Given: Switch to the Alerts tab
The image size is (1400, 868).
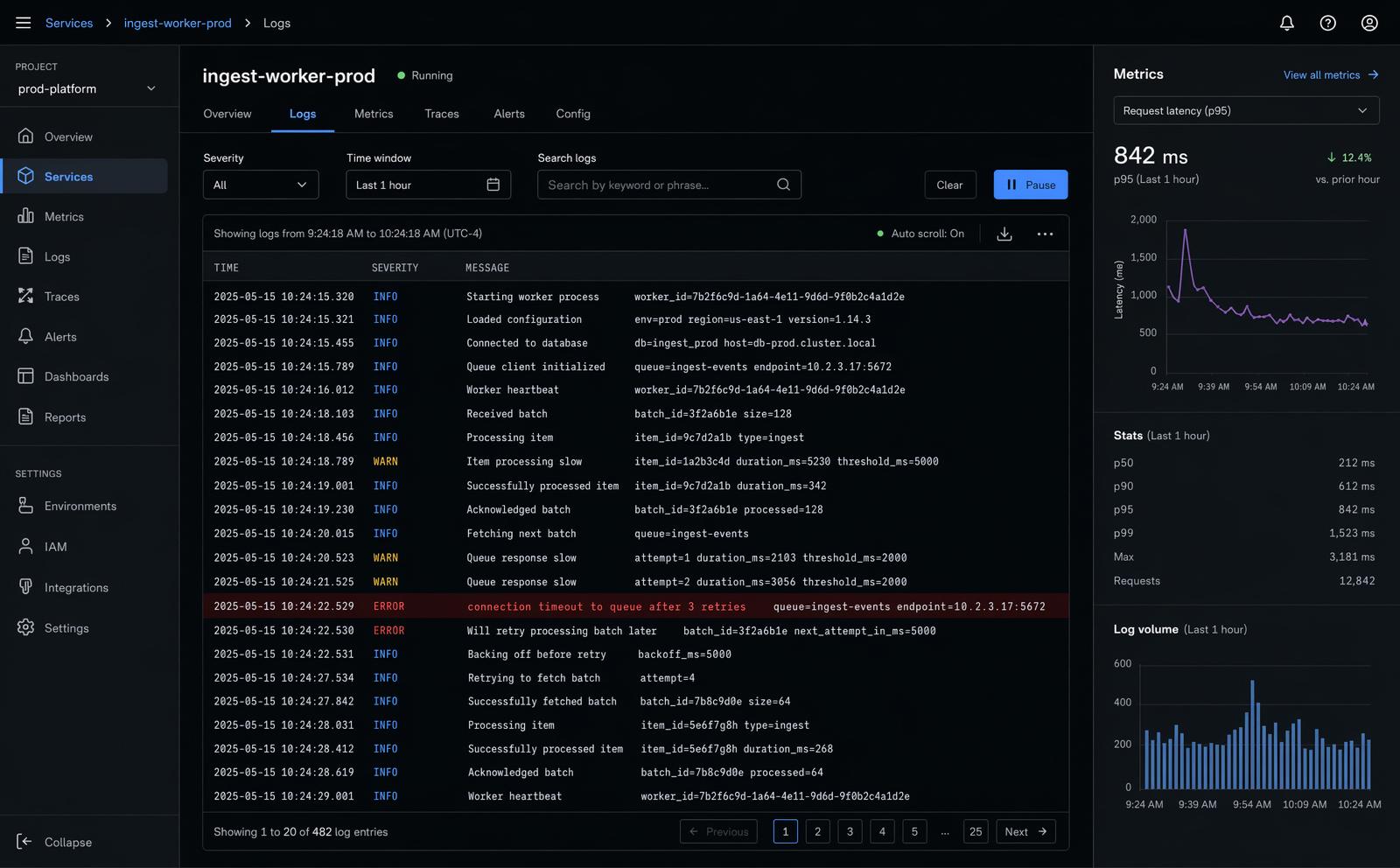Looking at the screenshot, I should [x=508, y=114].
